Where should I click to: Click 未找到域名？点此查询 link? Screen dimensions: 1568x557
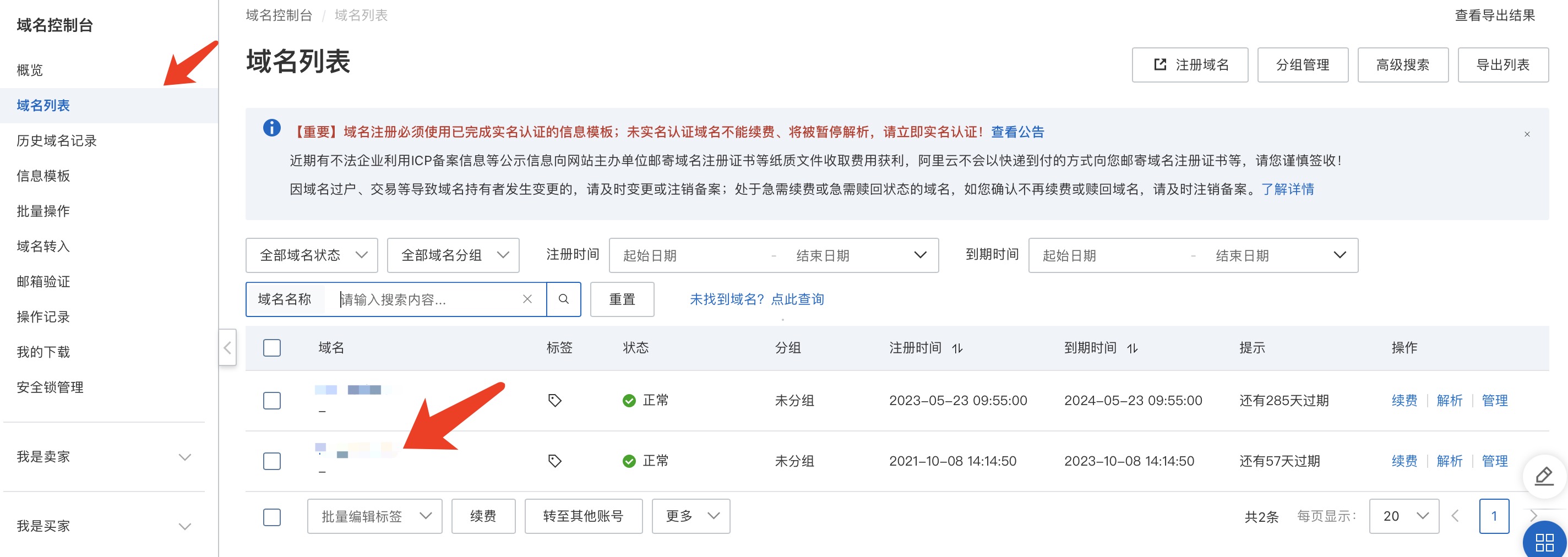(756, 299)
